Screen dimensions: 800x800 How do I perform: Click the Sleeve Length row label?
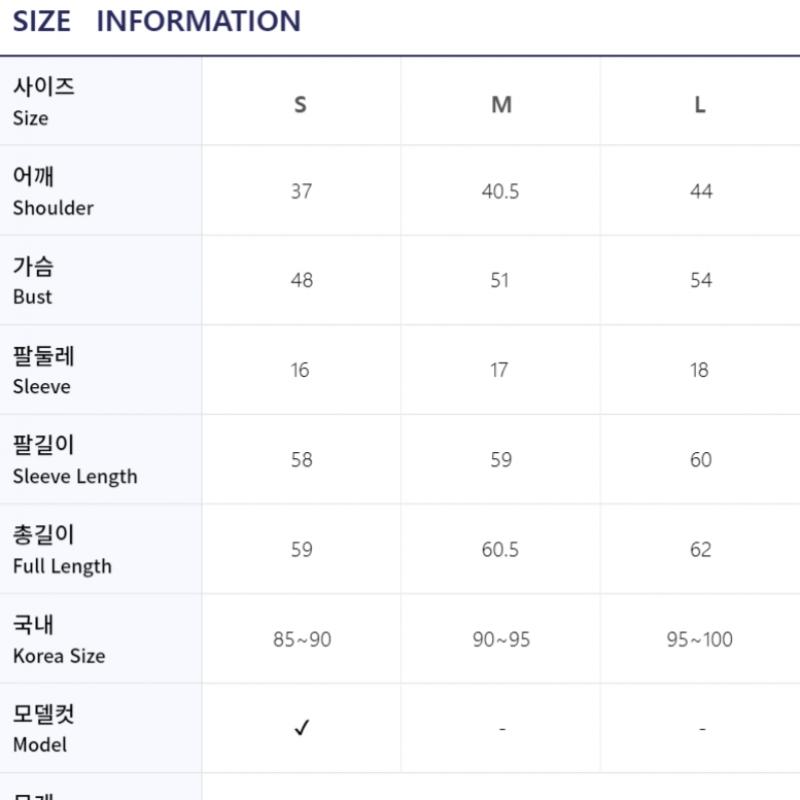point(75,460)
